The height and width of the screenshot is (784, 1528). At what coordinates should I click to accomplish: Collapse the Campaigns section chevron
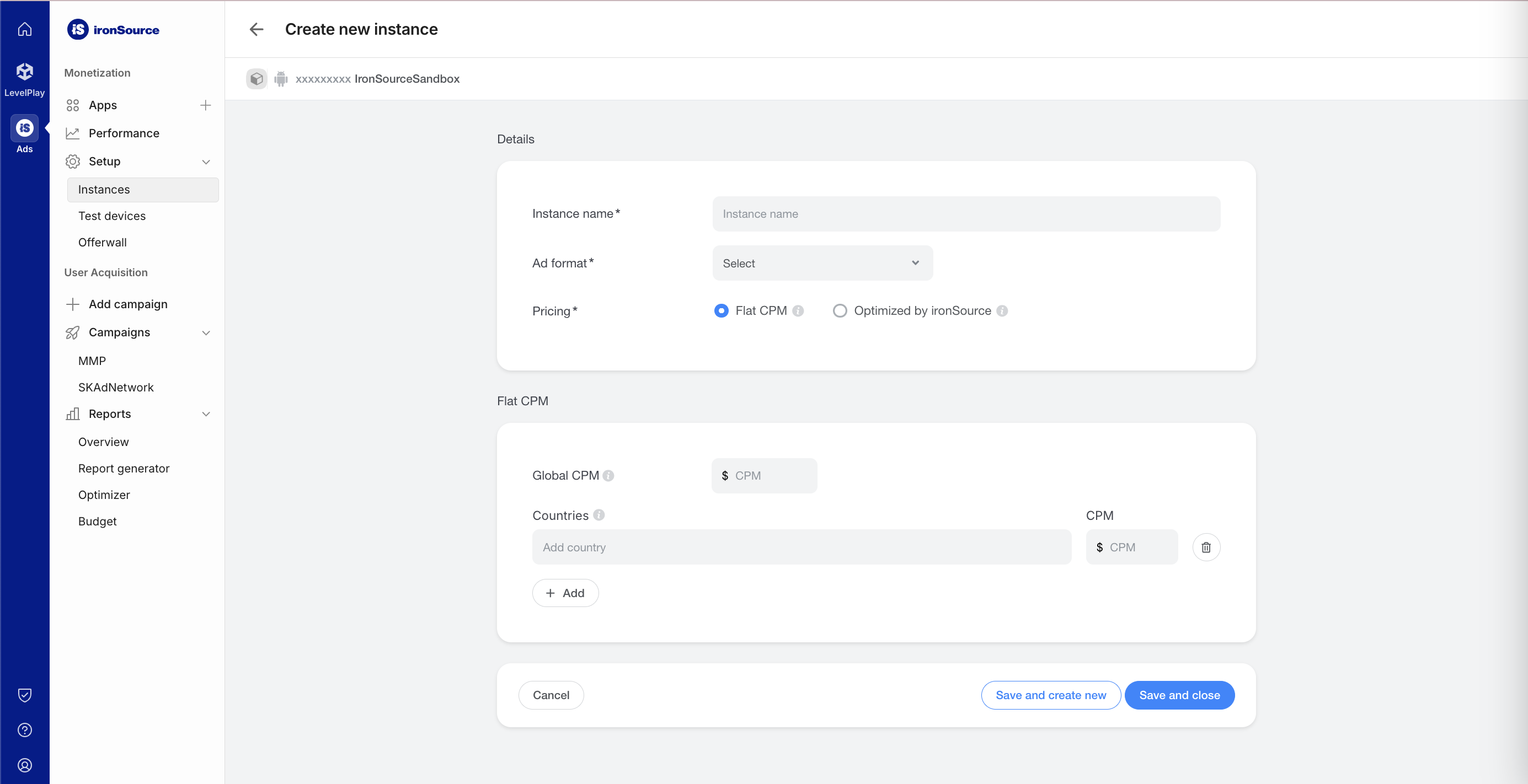pyautogui.click(x=206, y=332)
